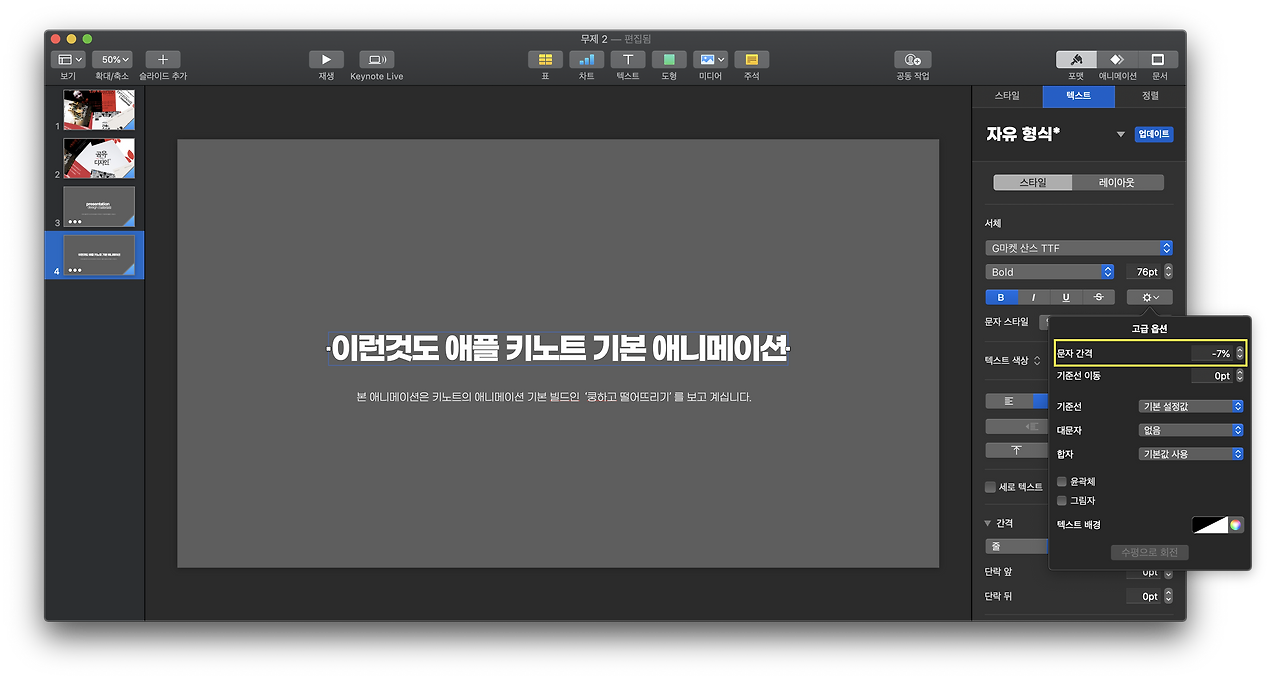Click the 이런것도 애플 키노트 headline text
Screen dimensions: 1280x680
tap(558, 348)
